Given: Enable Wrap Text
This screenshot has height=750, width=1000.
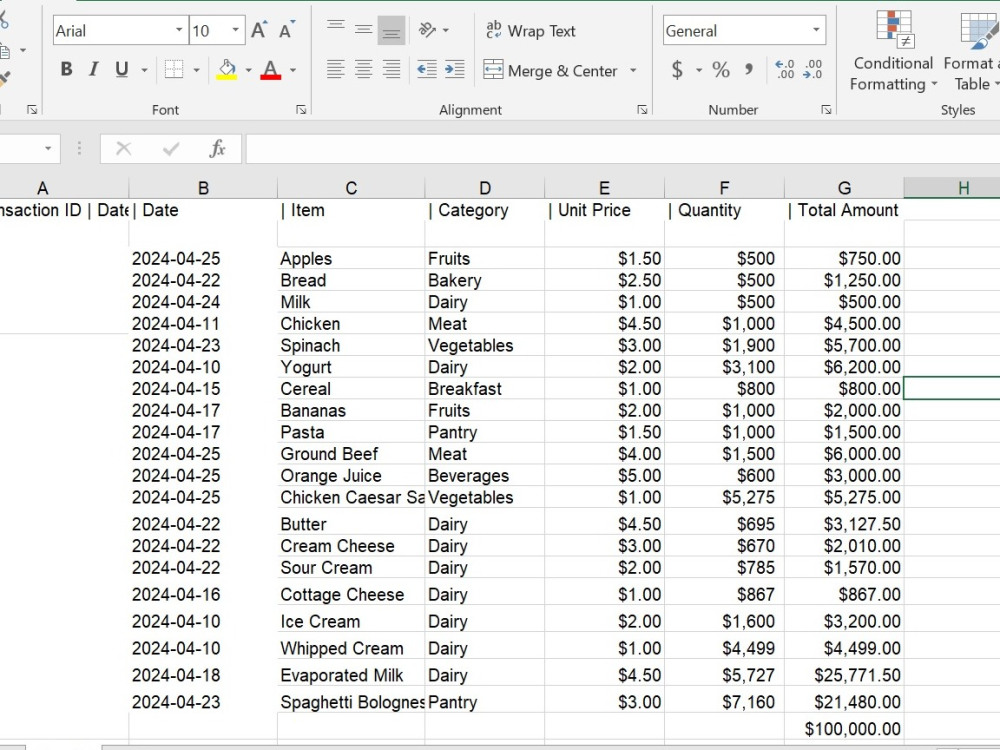Looking at the screenshot, I should click(x=531, y=31).
